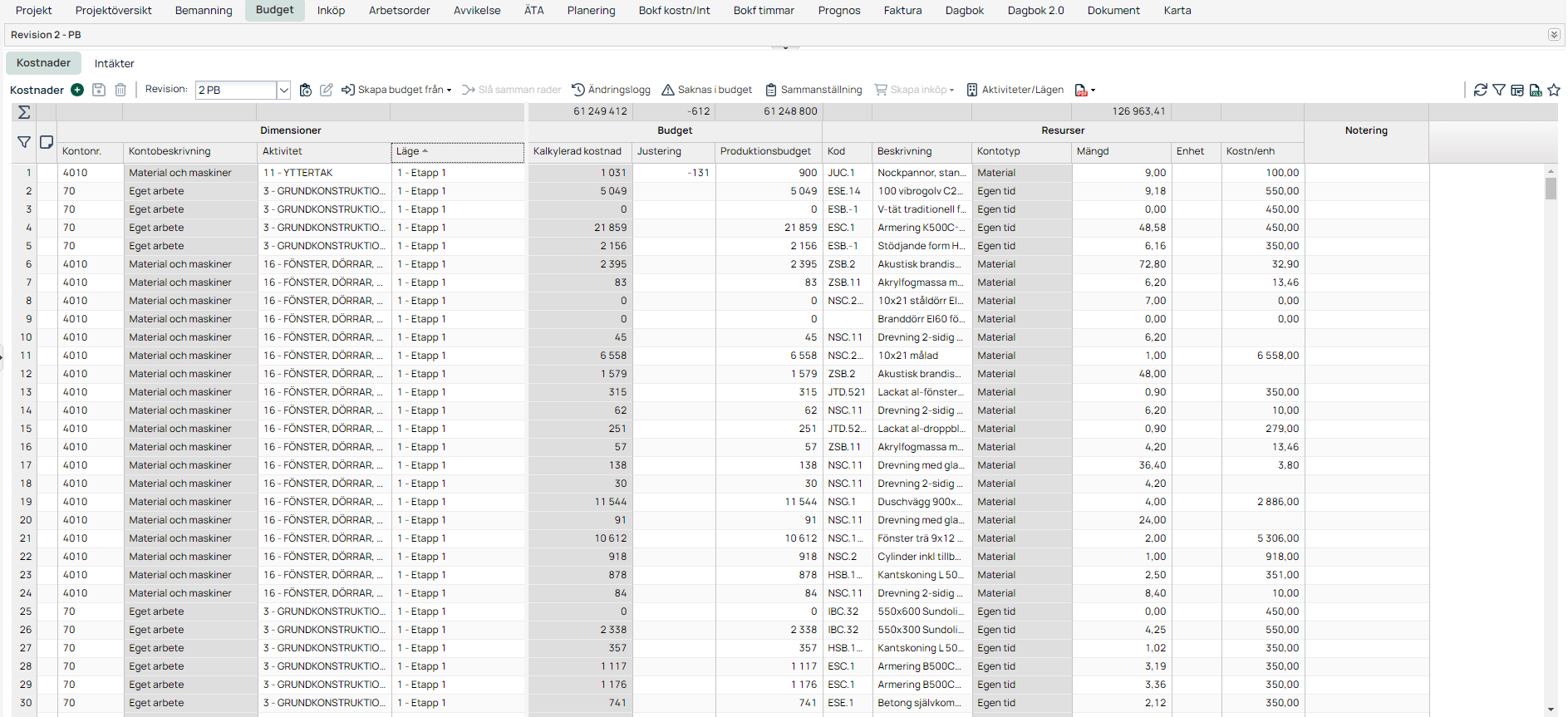Viewport: 1568px width, 717px height.
Task: Open the Revision combo box dropdown
Action: tap(283, 90)
